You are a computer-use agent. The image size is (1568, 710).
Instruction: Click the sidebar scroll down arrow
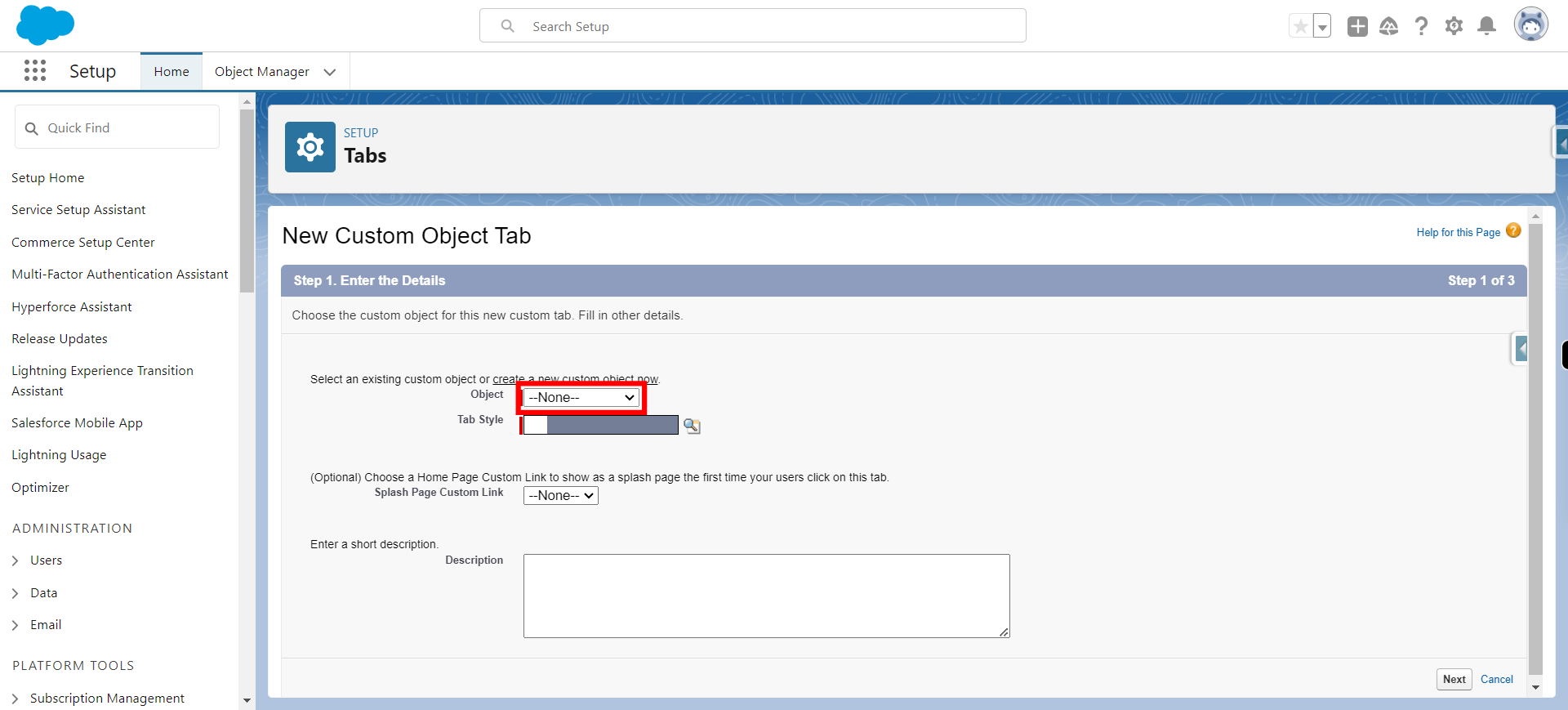pos(247,700)
